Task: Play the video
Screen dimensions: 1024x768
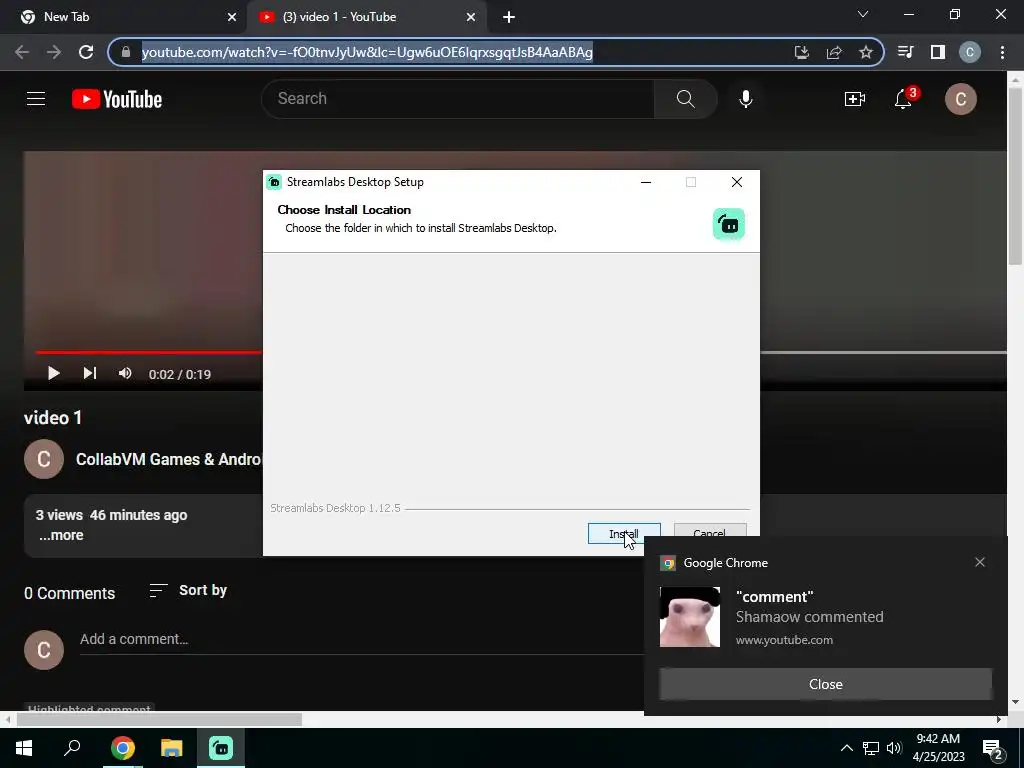Action: point(54,373)
